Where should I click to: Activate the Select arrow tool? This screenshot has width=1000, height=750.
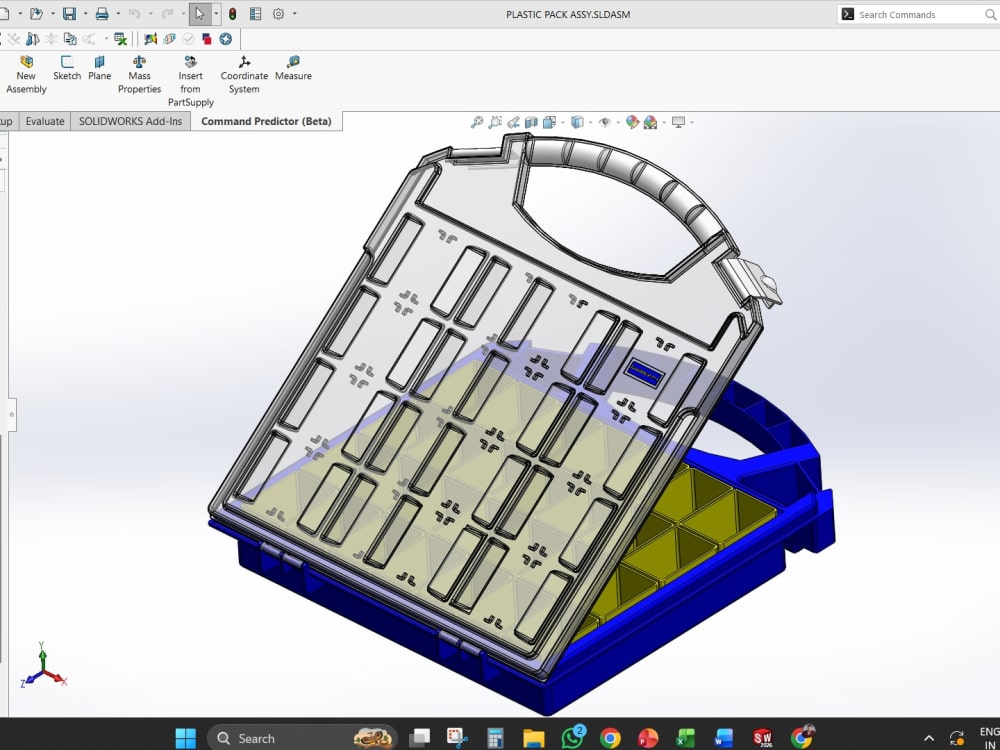coord(200,13)
